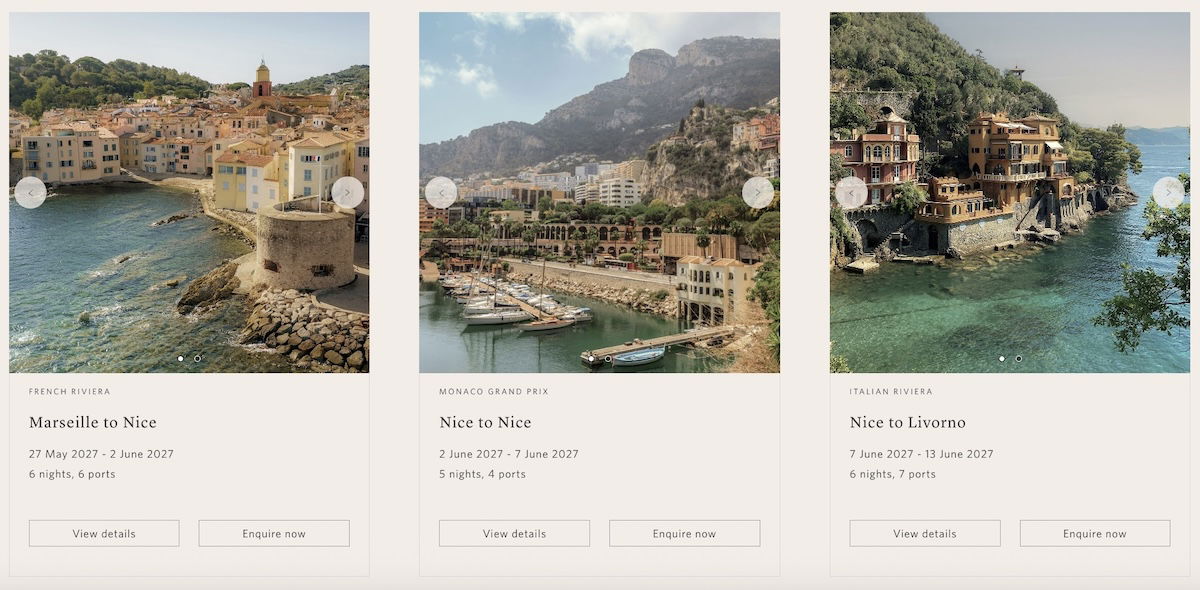Open the Marseille to Nice title link
This screenshot has width=1200, height=590.
click(x=93, y=422)
